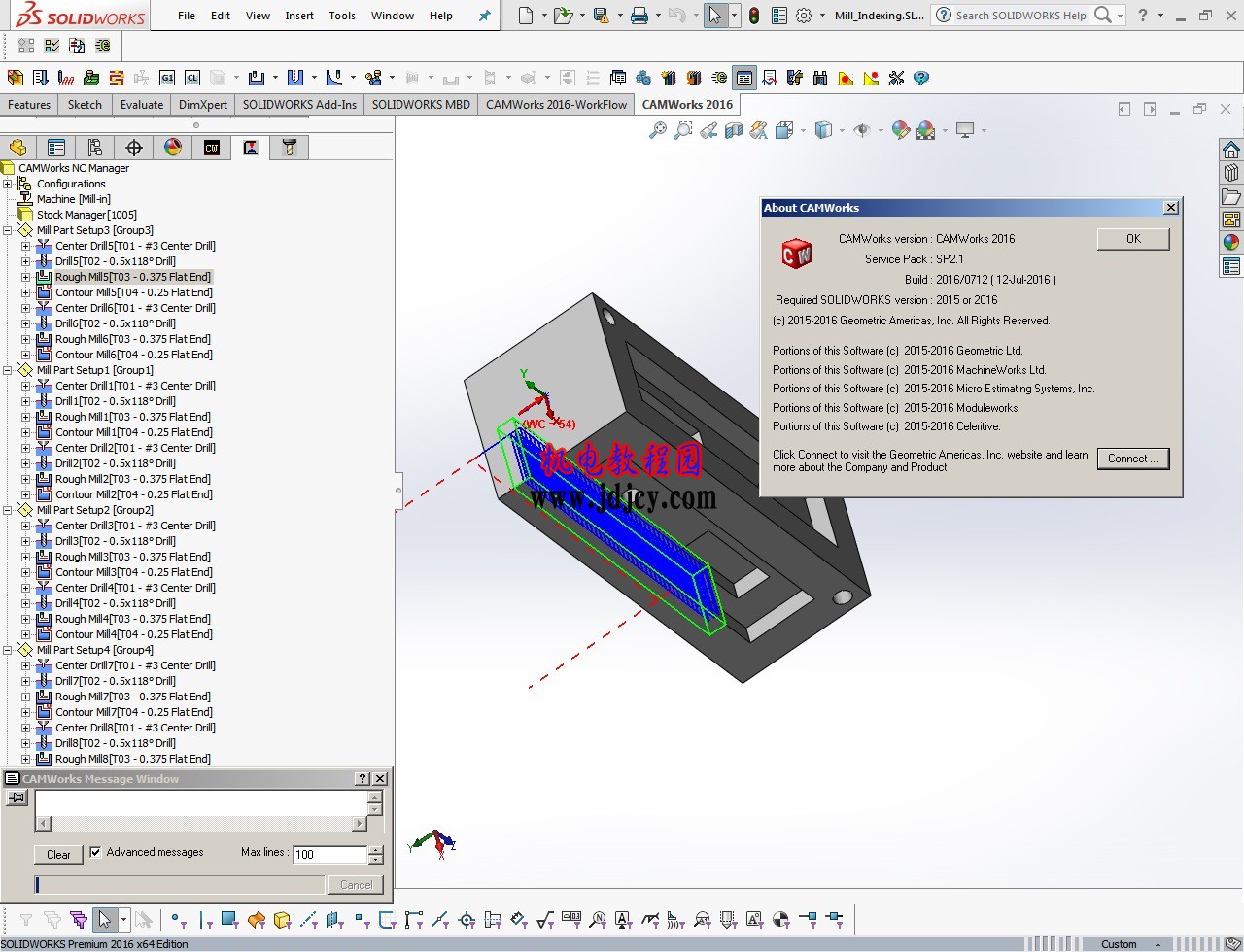Select the FeatureManager design tree tab icon
1244x952 pixels.
tap(18, 148)
